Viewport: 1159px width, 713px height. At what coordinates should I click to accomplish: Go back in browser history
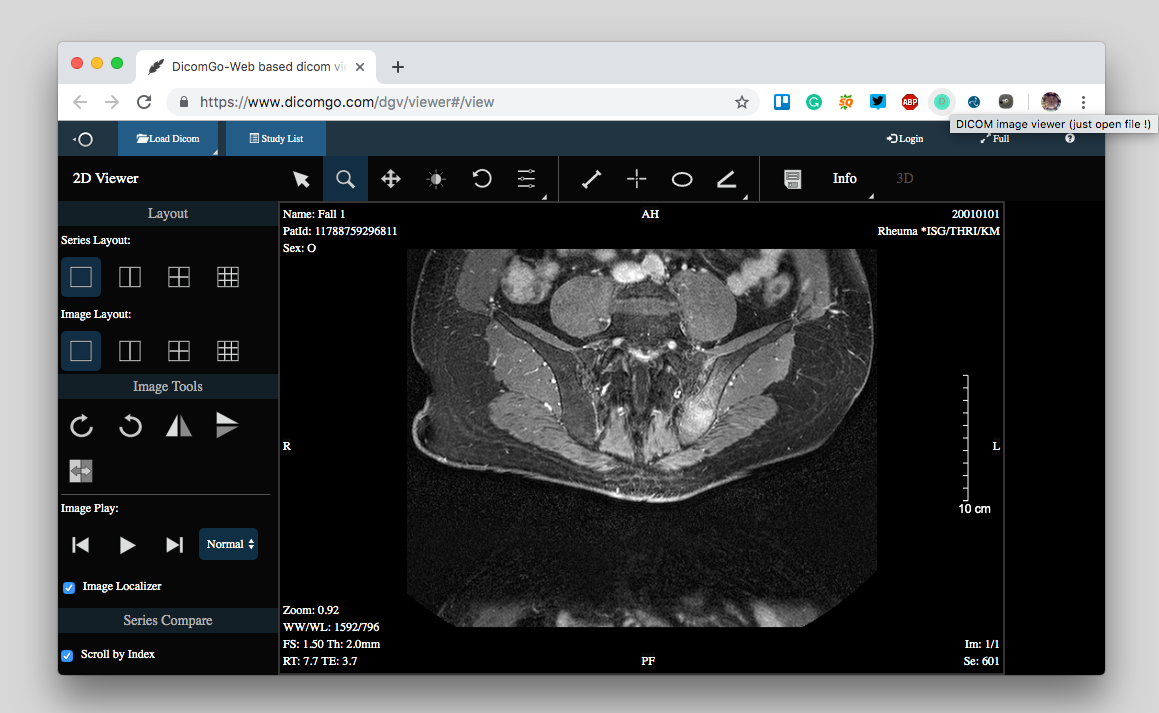coord(80,102)
